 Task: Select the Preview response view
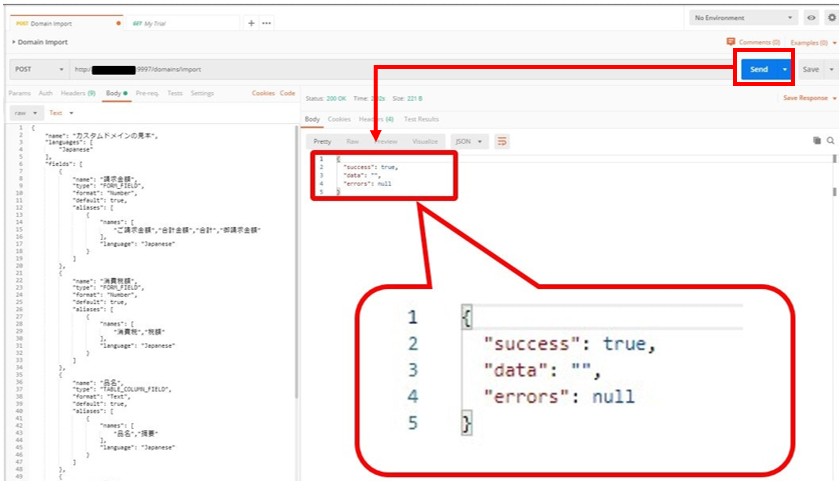click(386, 141)
